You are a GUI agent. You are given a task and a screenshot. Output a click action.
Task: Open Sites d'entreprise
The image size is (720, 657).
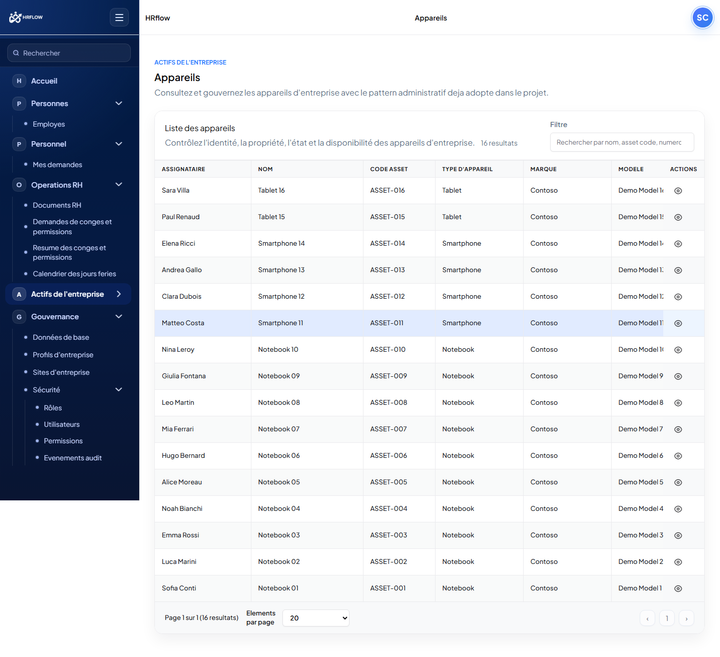(x=61, y=372)
